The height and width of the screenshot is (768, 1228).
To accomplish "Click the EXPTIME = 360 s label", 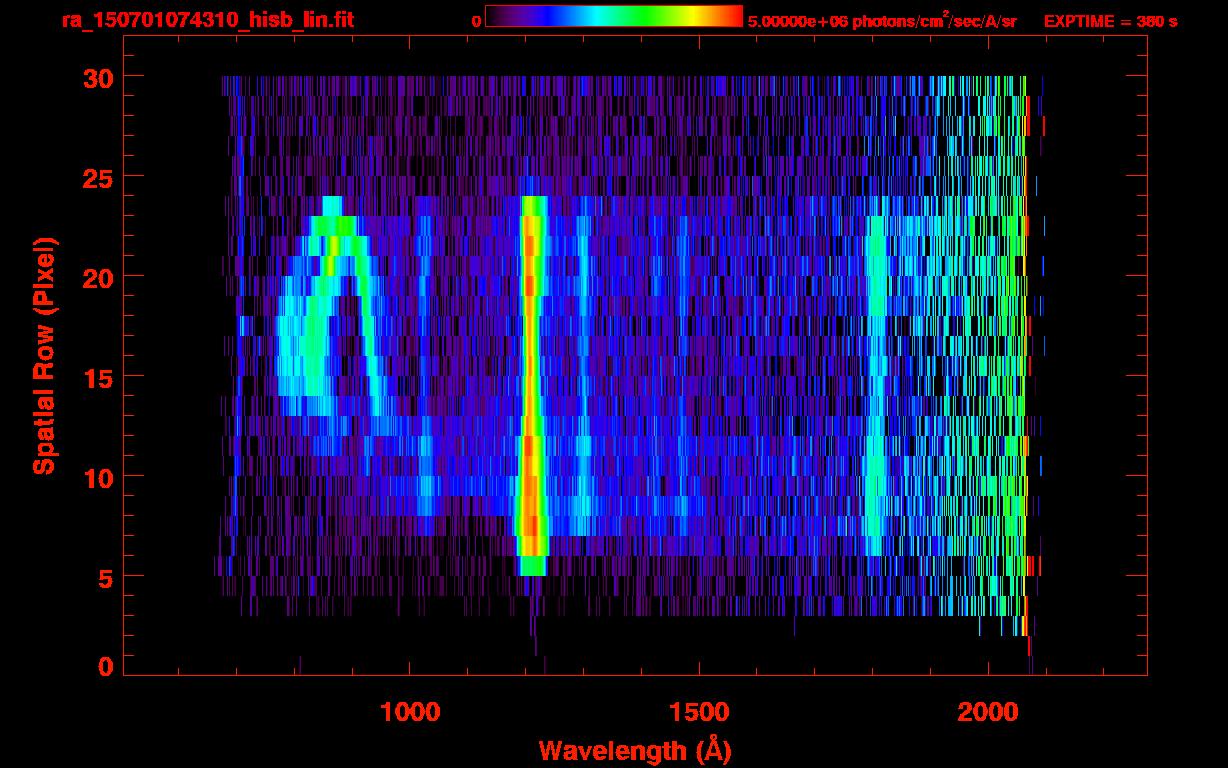I will coord(1110,21).
